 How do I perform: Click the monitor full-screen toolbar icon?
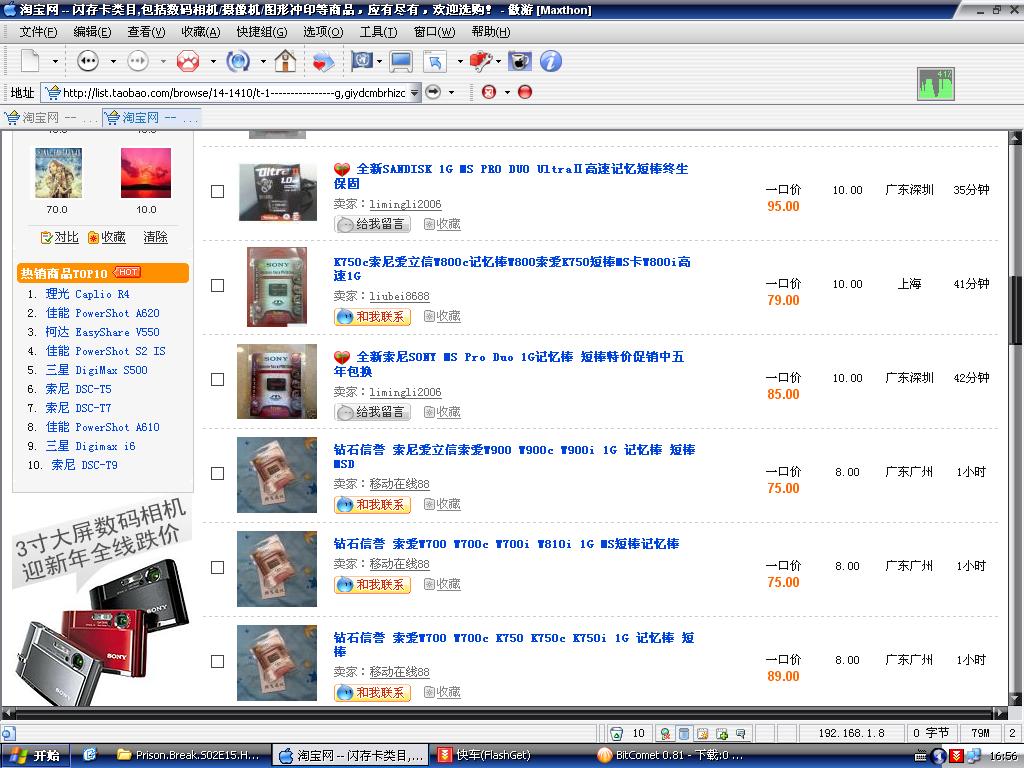click(x=401, y=61)
